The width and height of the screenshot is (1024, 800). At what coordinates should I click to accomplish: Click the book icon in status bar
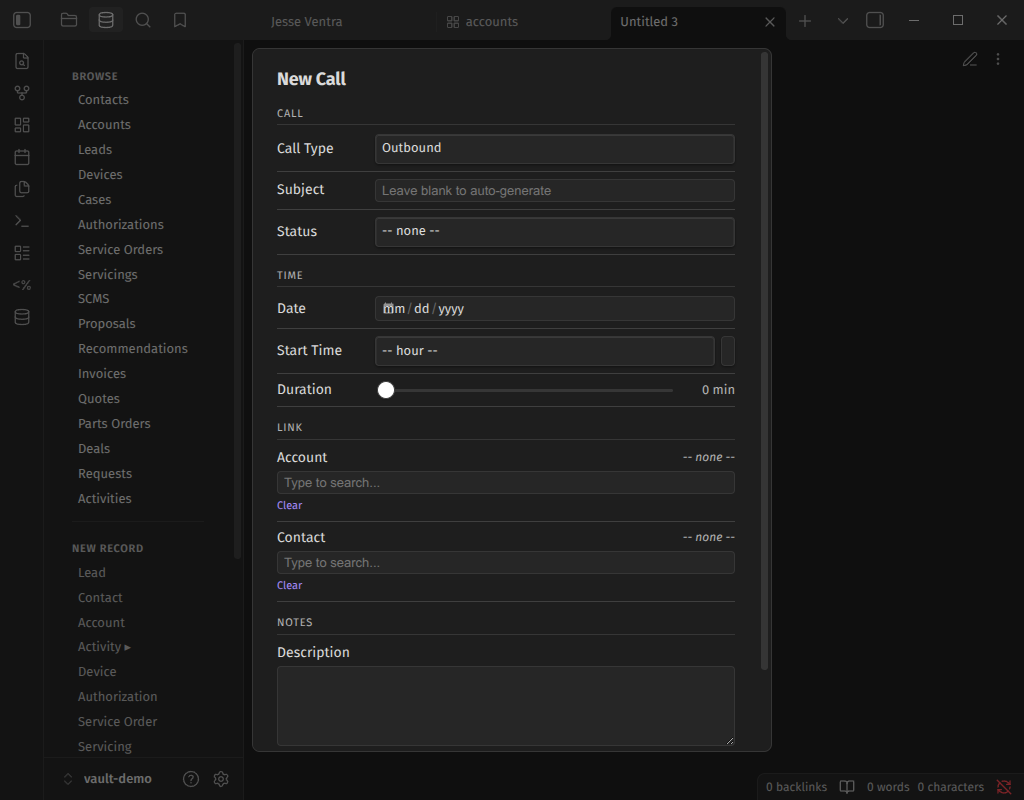click(x=847, y=787)
